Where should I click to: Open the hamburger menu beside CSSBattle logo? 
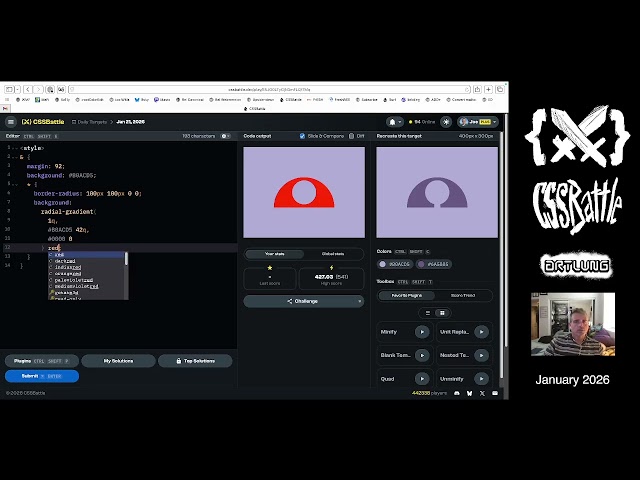coord(11,122)
